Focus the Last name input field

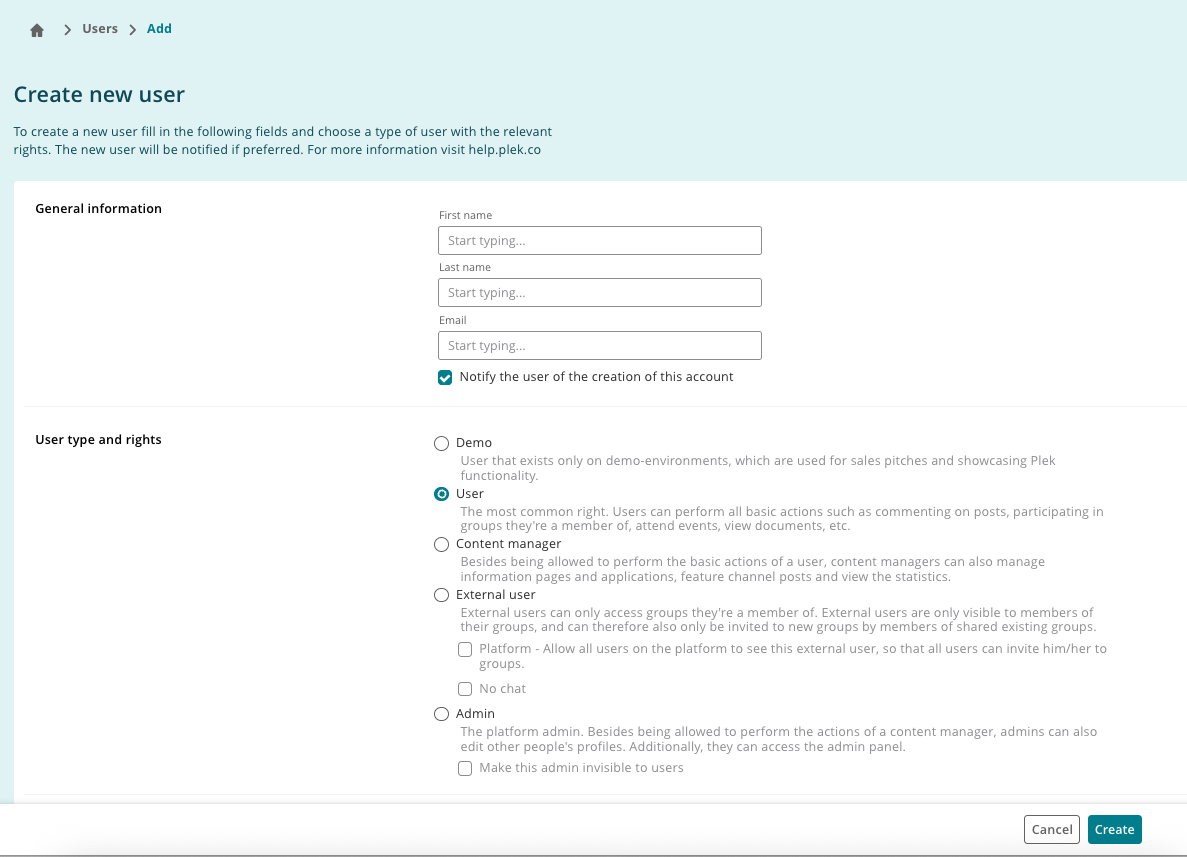pos(600,293)
